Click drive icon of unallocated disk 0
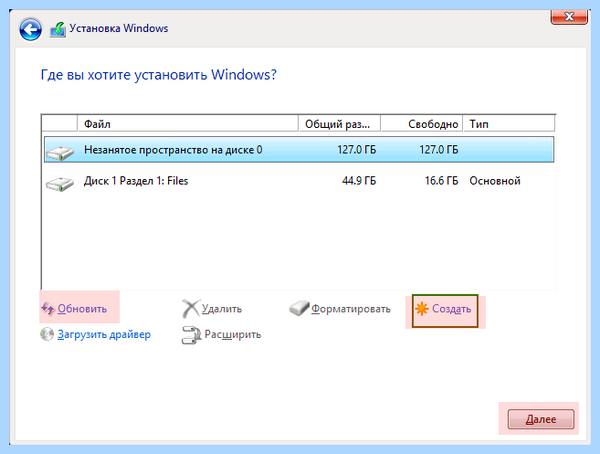 tap(60, 153)
